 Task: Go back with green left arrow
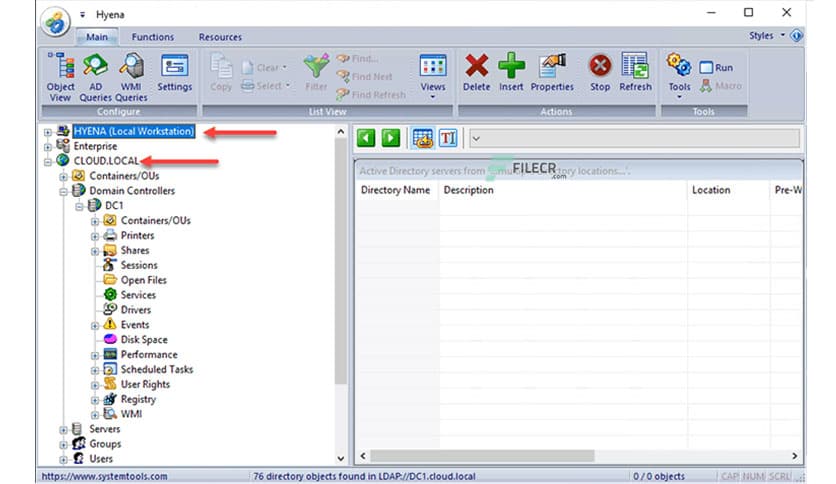click(366, 138)
